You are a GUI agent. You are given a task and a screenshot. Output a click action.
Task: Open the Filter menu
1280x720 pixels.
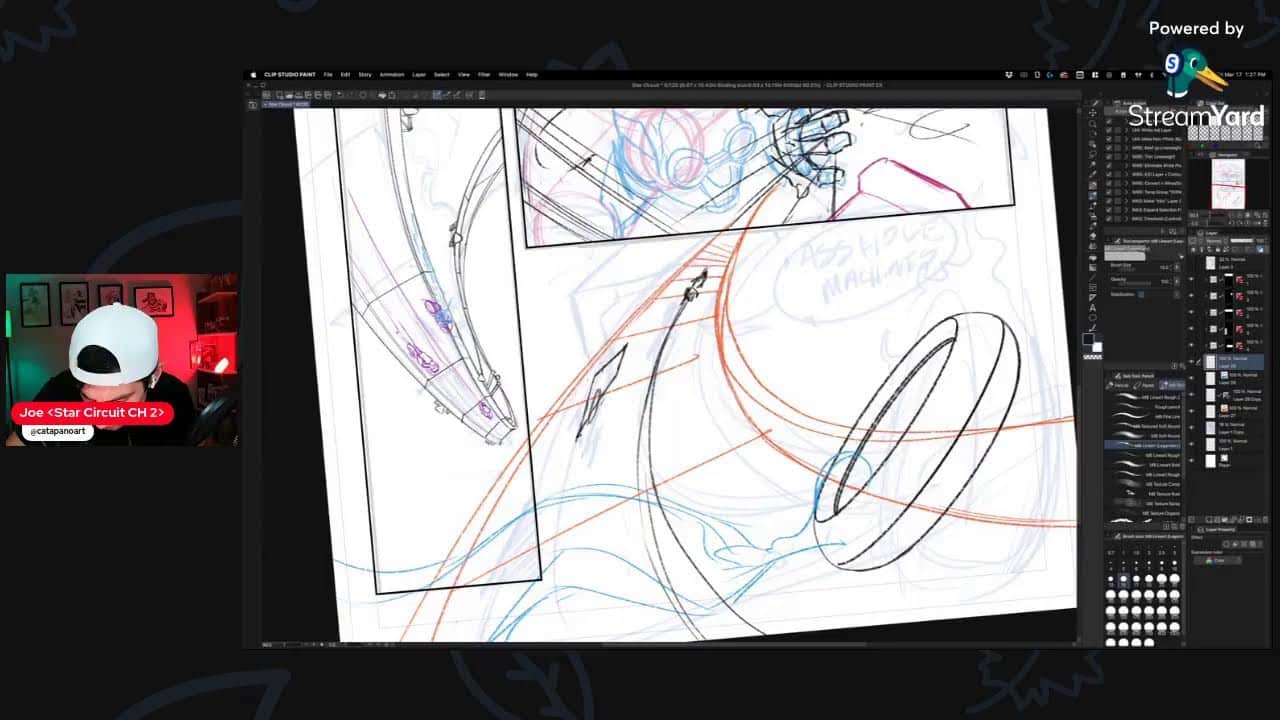point(484,74)
